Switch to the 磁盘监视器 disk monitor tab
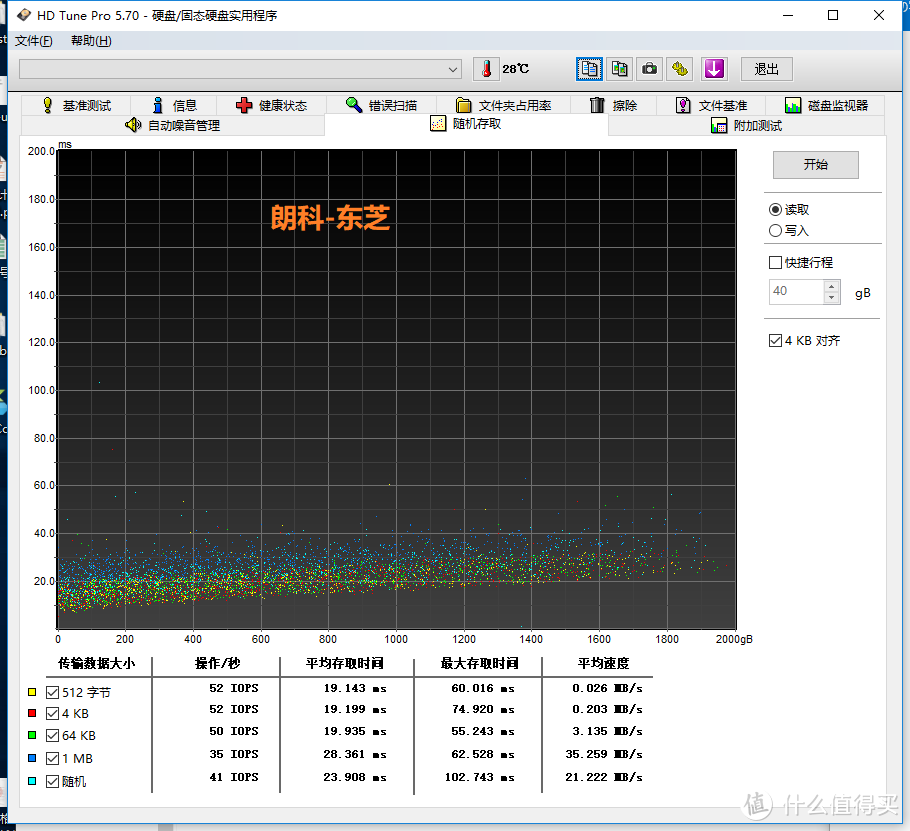Screen dimensions: 910x831 (826, 105)
